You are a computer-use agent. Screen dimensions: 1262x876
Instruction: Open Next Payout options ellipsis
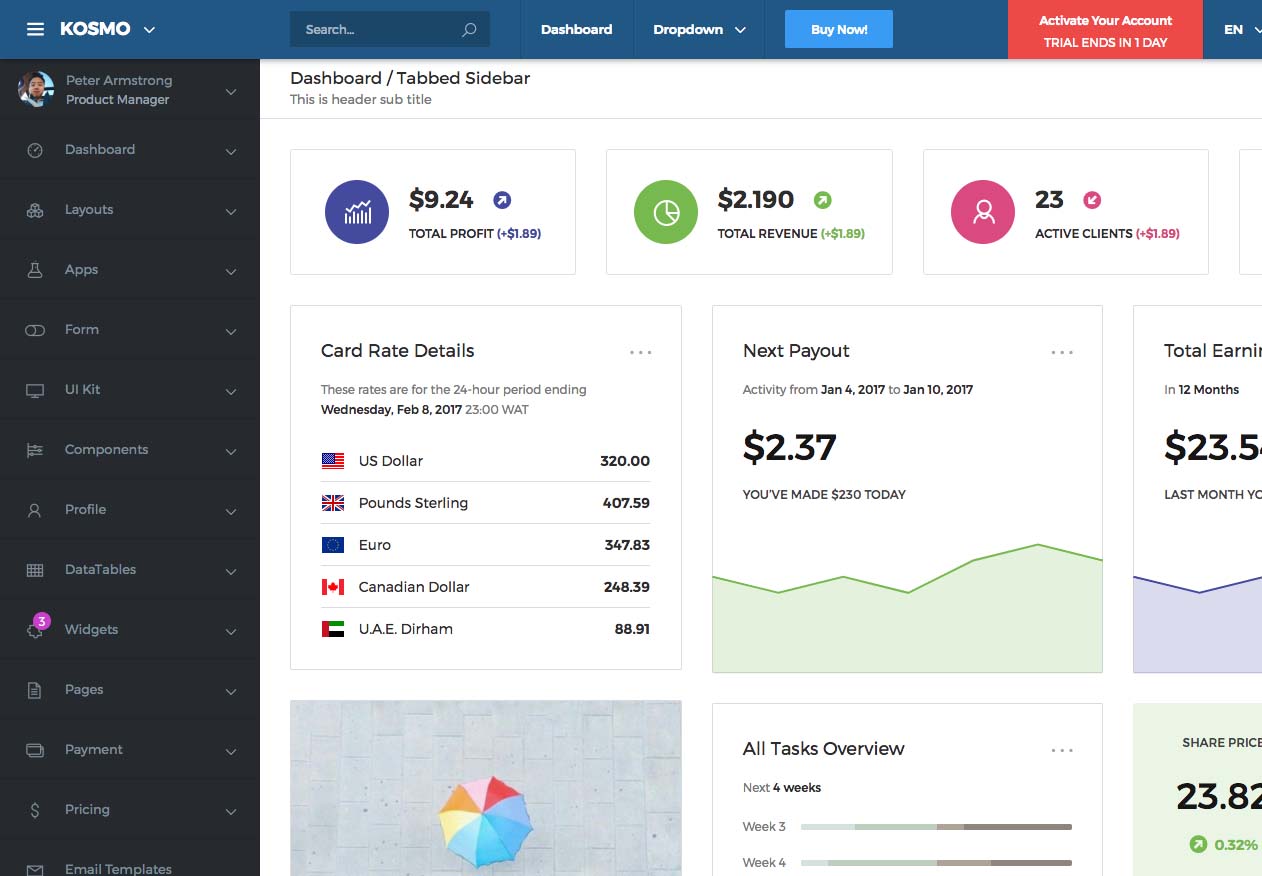coord(1062,352)
